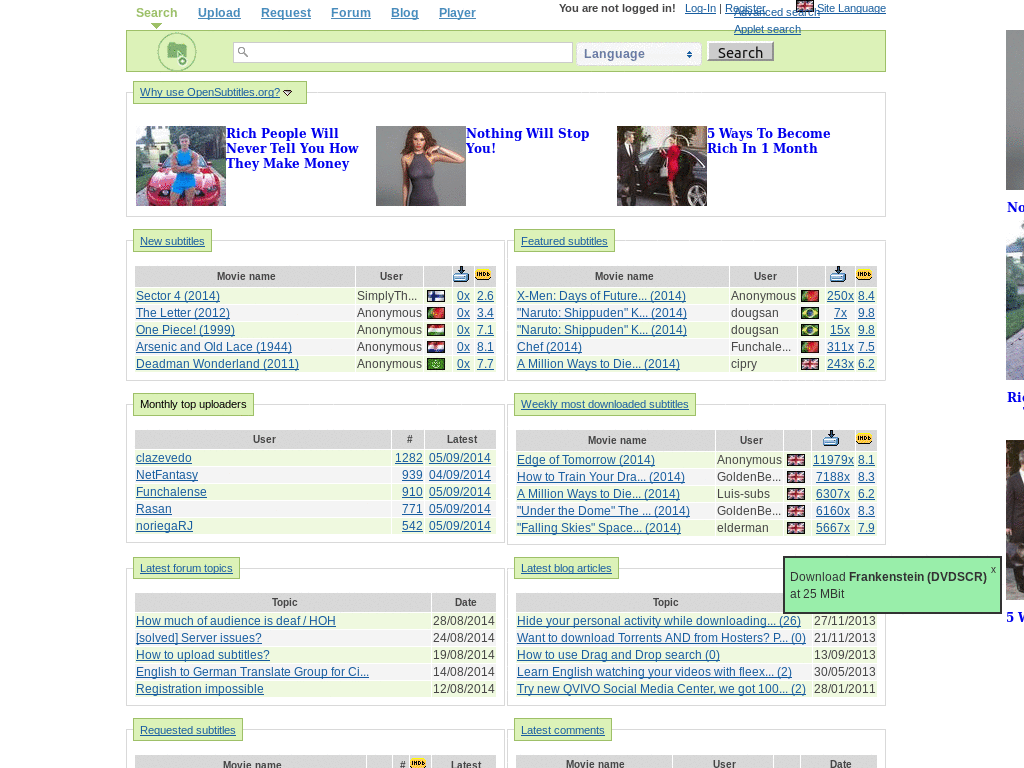Open Sector 4 (2014) subtitle link
Screen dimensions: 1024x768
click(x=178, y=296)
